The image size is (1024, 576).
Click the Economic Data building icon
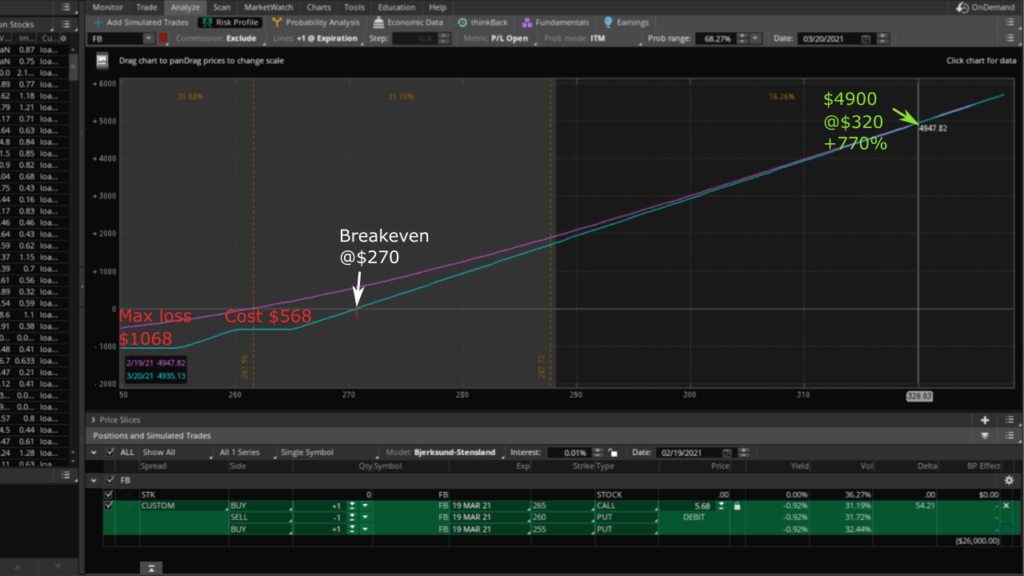tap(378, 22)
